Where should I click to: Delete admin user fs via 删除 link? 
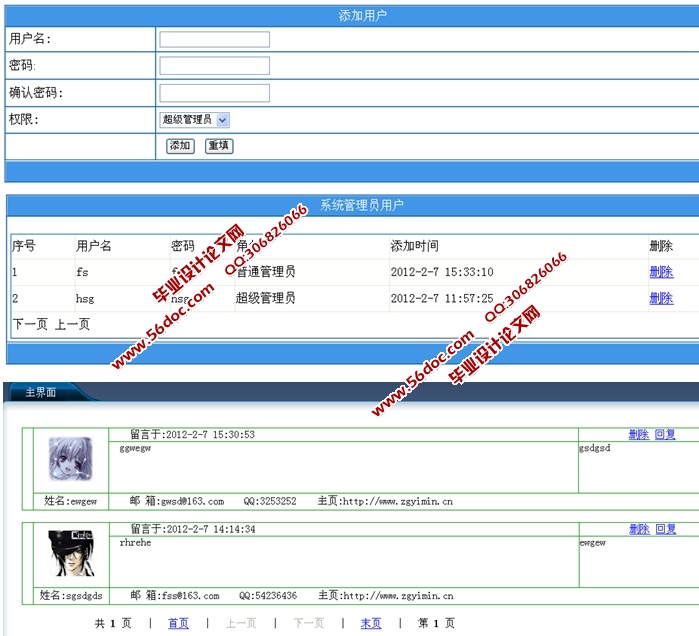[x=661, y=272]
